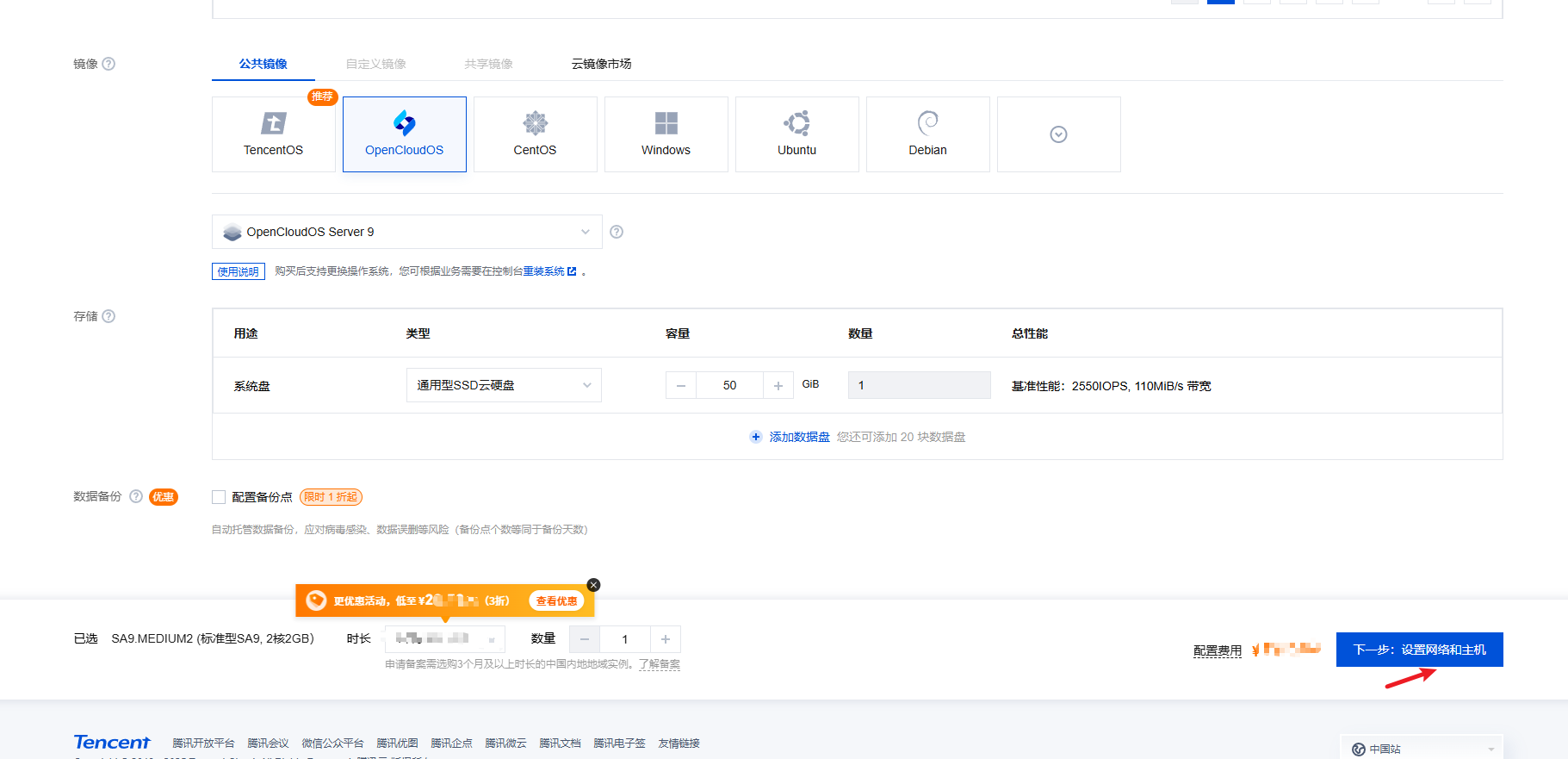This screenshot has width=1568, height=759.
Task: Open 了解备案 link
Action: tap(660, 664)
